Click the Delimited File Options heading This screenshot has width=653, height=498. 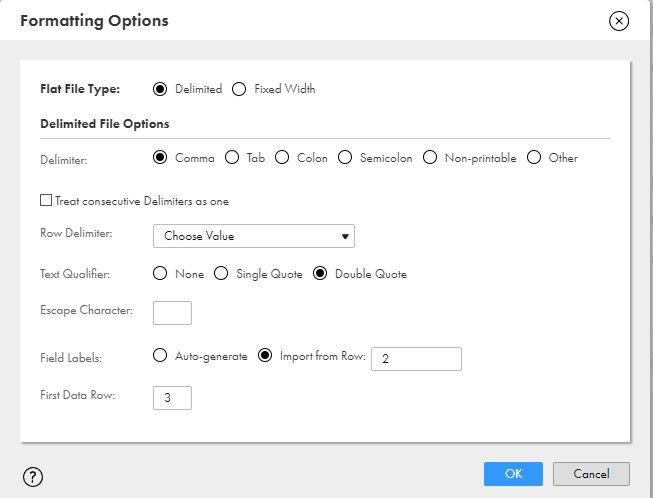[x=105, y=124]
